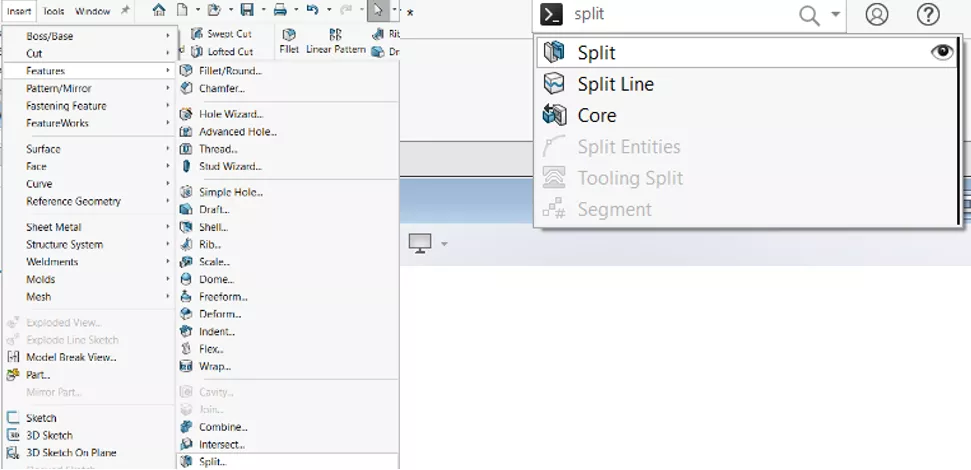Expand the Boss/Base submenu
Viewport: 971px width, 470px height.
tap(89, 37)
